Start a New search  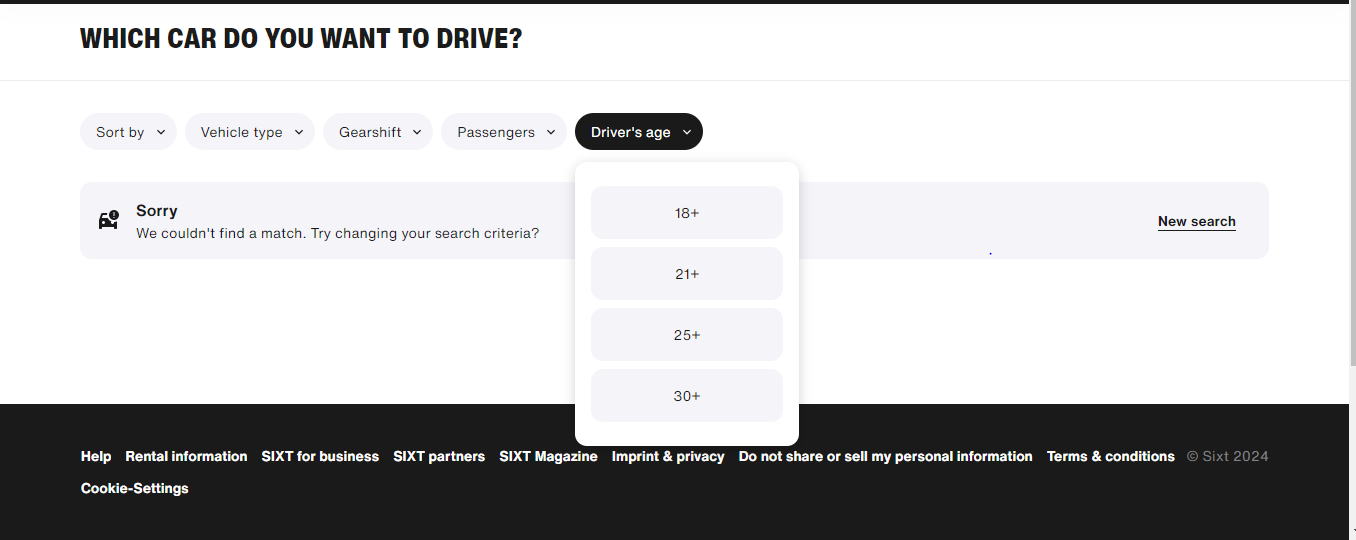click(x=1196, y=221)
